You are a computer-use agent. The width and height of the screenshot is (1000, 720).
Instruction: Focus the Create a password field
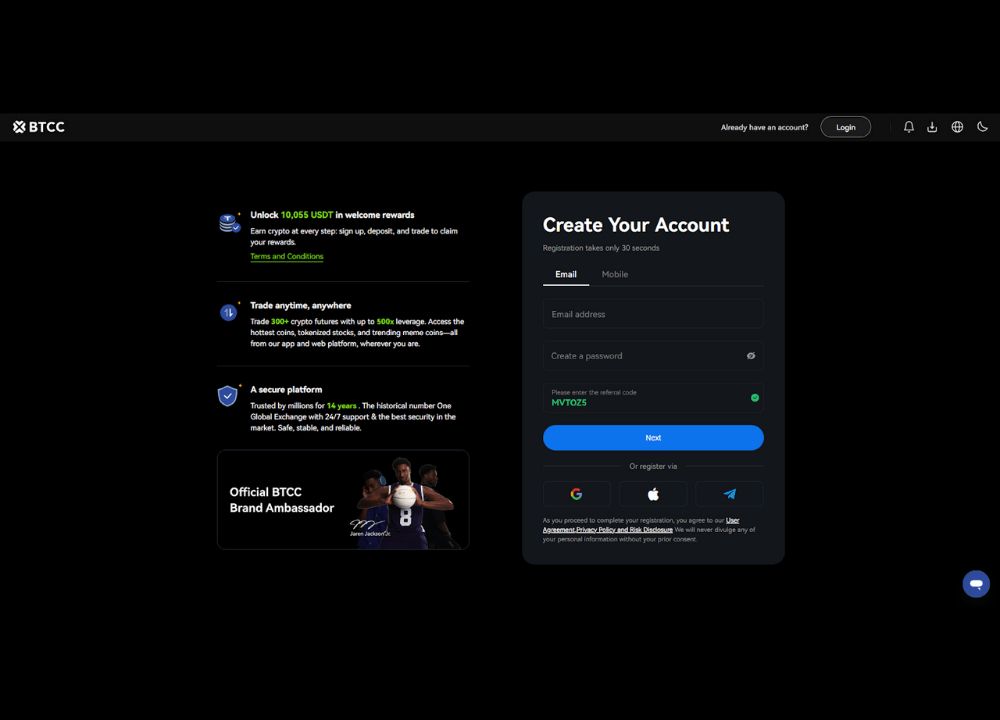pyautogui.click(x=640, y=356)
